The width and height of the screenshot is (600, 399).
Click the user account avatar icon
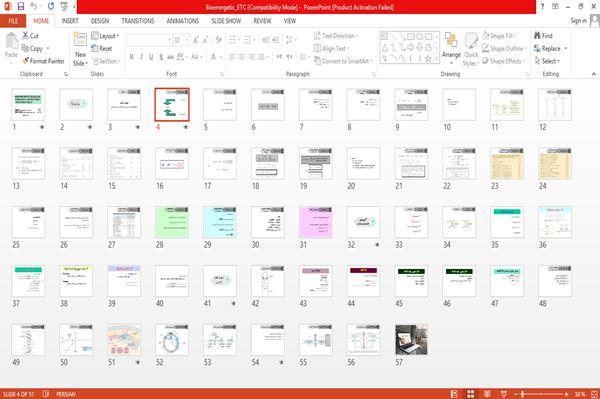click(594, 21)
